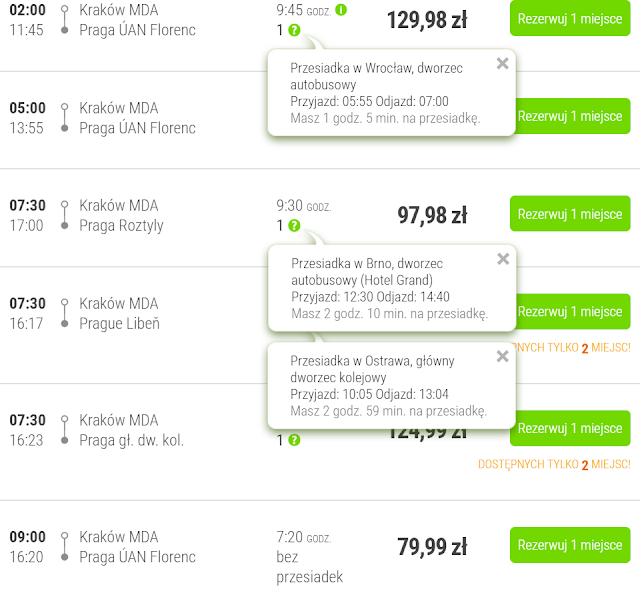Click the transfer question mark in the 02:00 row
Viewport: 640px width, 591px height.
click(x=294, y=30)
